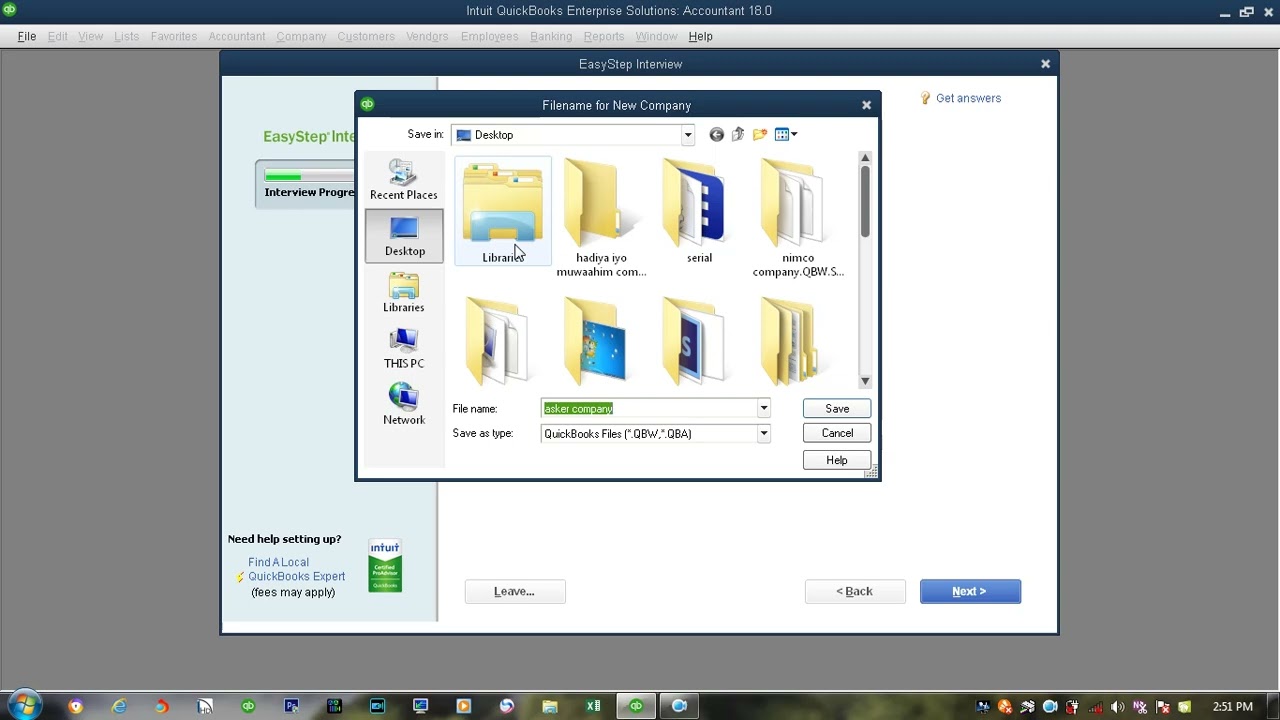Open Excel from the taskbar
1280x720 pixels.
[x=593, y=706]
